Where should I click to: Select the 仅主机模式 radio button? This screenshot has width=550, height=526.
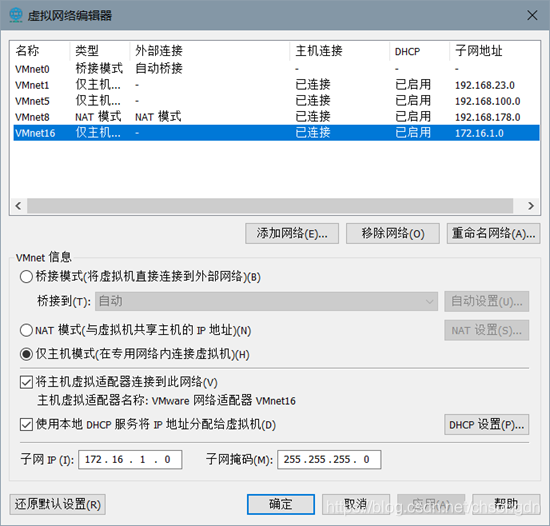coord(26,354)
